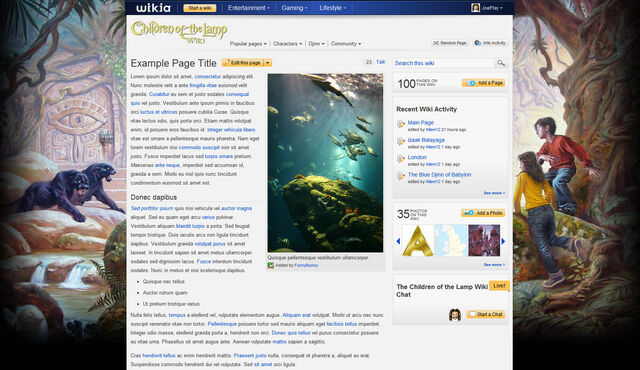Click the JoePlay avatar icon
Screen dimensions: 640x370
click(x=475, y=8)
